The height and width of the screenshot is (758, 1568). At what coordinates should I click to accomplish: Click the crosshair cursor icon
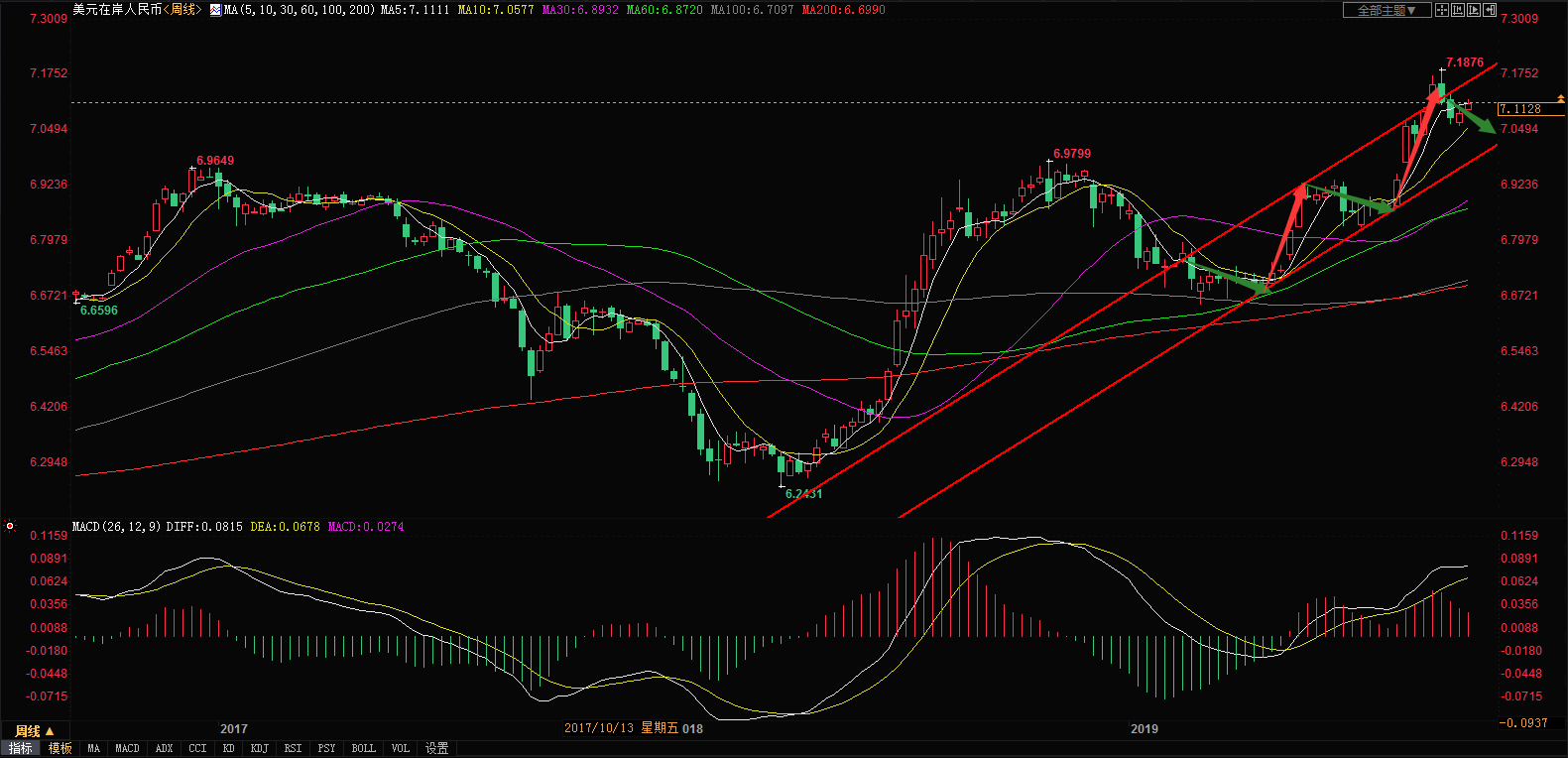(x=1442, y=10)
